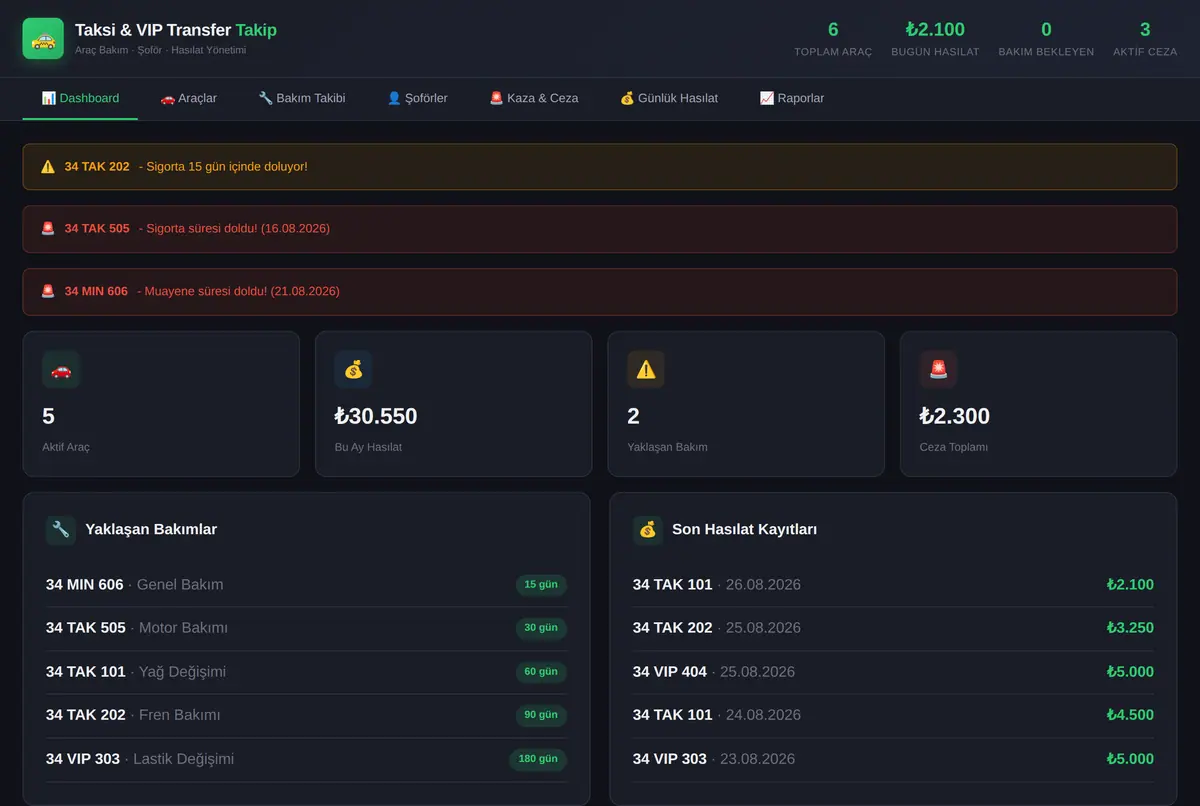Viewport: 1200px width, 806px height.
Task: Select the ₺3.250 revenue amount
Action: (1130, 628)
